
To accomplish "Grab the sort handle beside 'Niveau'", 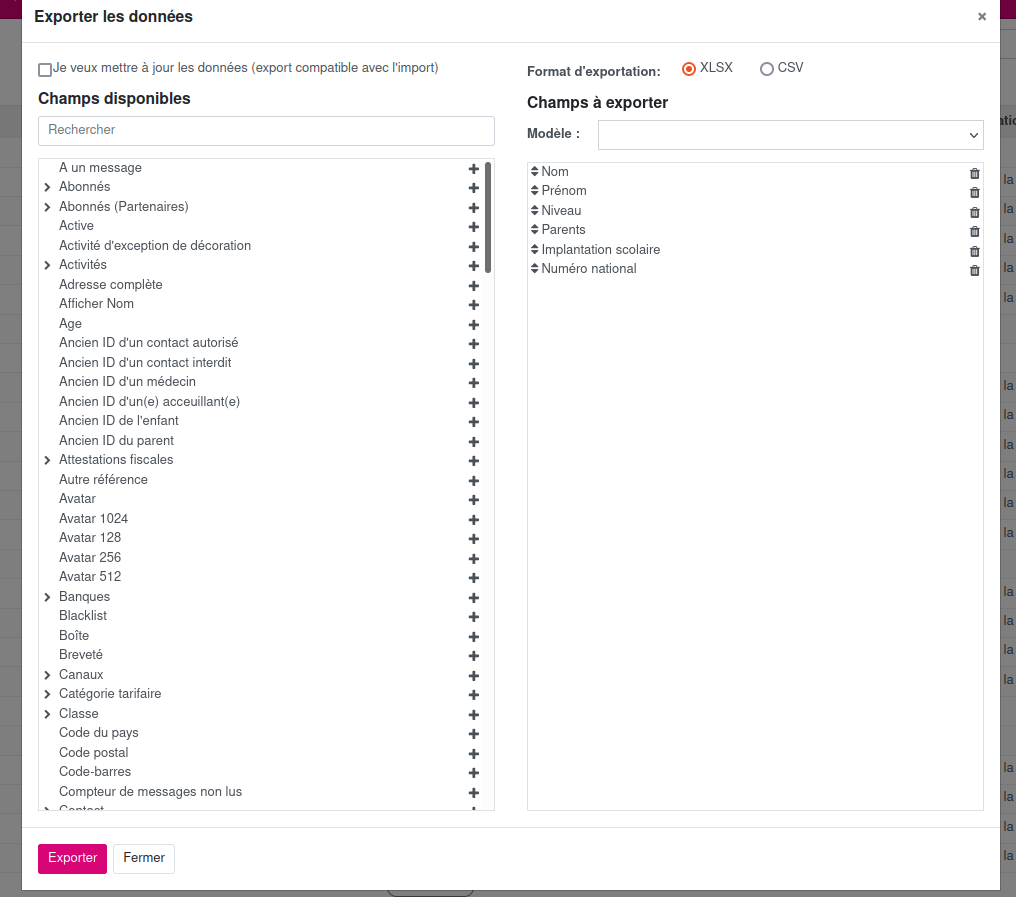I will (x=535, y=211).
